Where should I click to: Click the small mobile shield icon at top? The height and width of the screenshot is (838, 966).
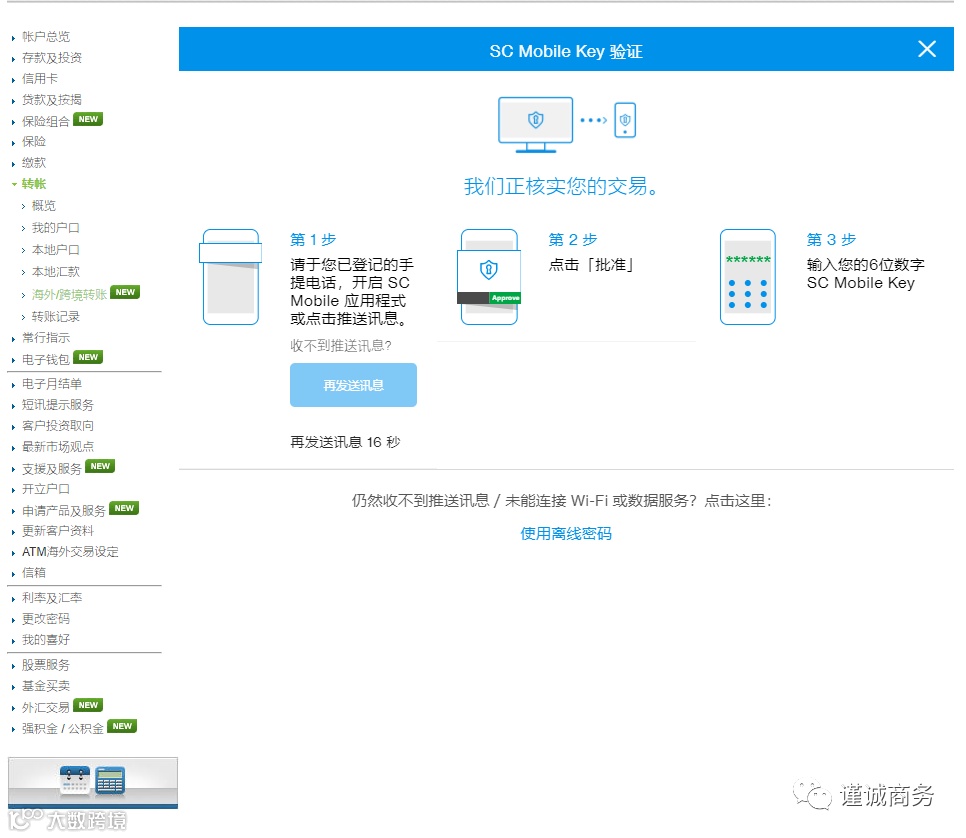[625, 120]
